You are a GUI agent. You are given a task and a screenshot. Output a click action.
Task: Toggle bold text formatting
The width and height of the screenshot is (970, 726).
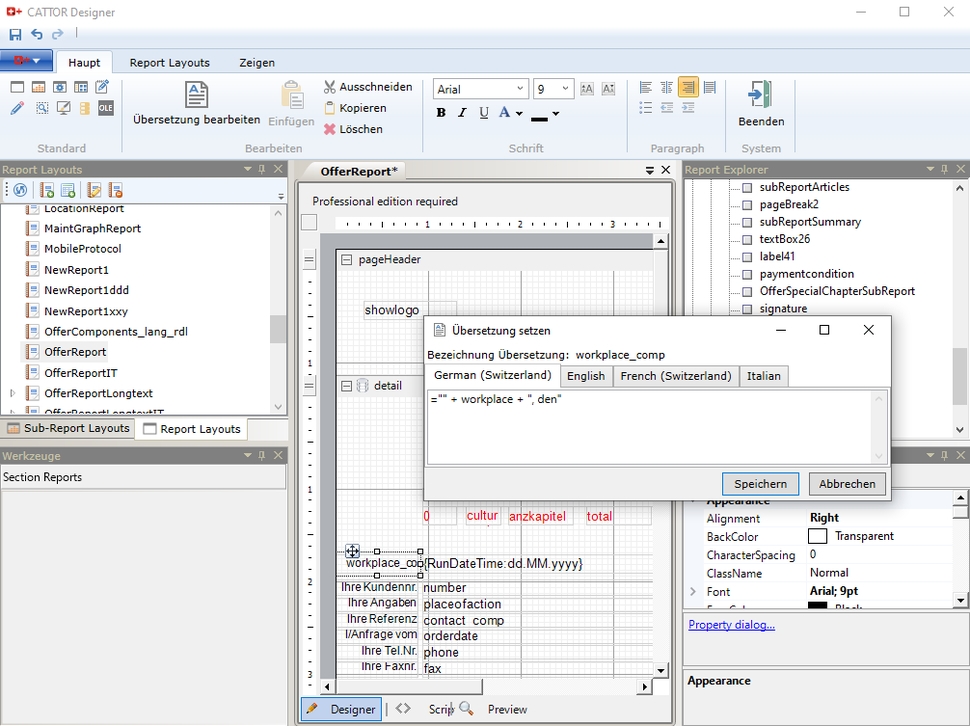pyautogui.click(x=441, y=113)
